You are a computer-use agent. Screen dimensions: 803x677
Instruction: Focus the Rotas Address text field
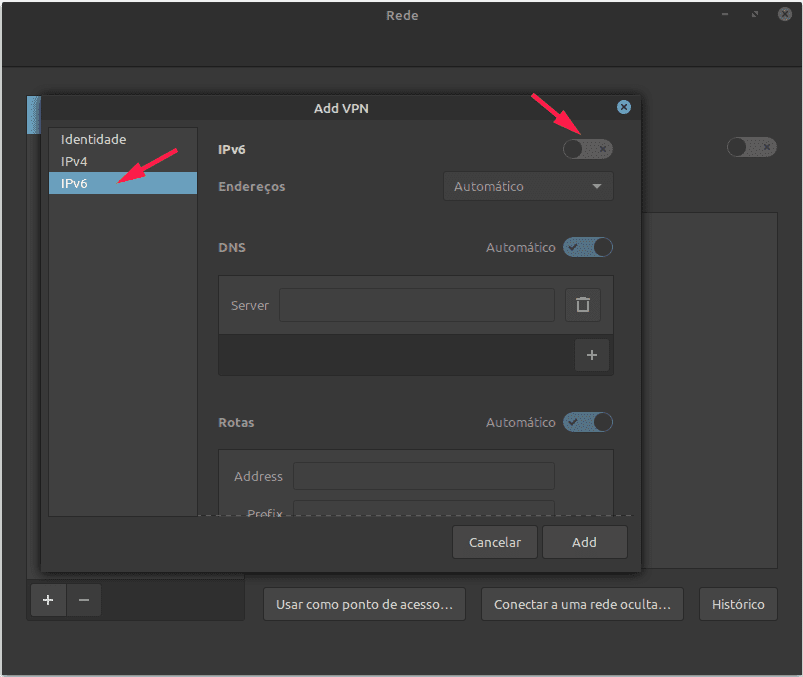pyautogui.click(x=423, y=476)
